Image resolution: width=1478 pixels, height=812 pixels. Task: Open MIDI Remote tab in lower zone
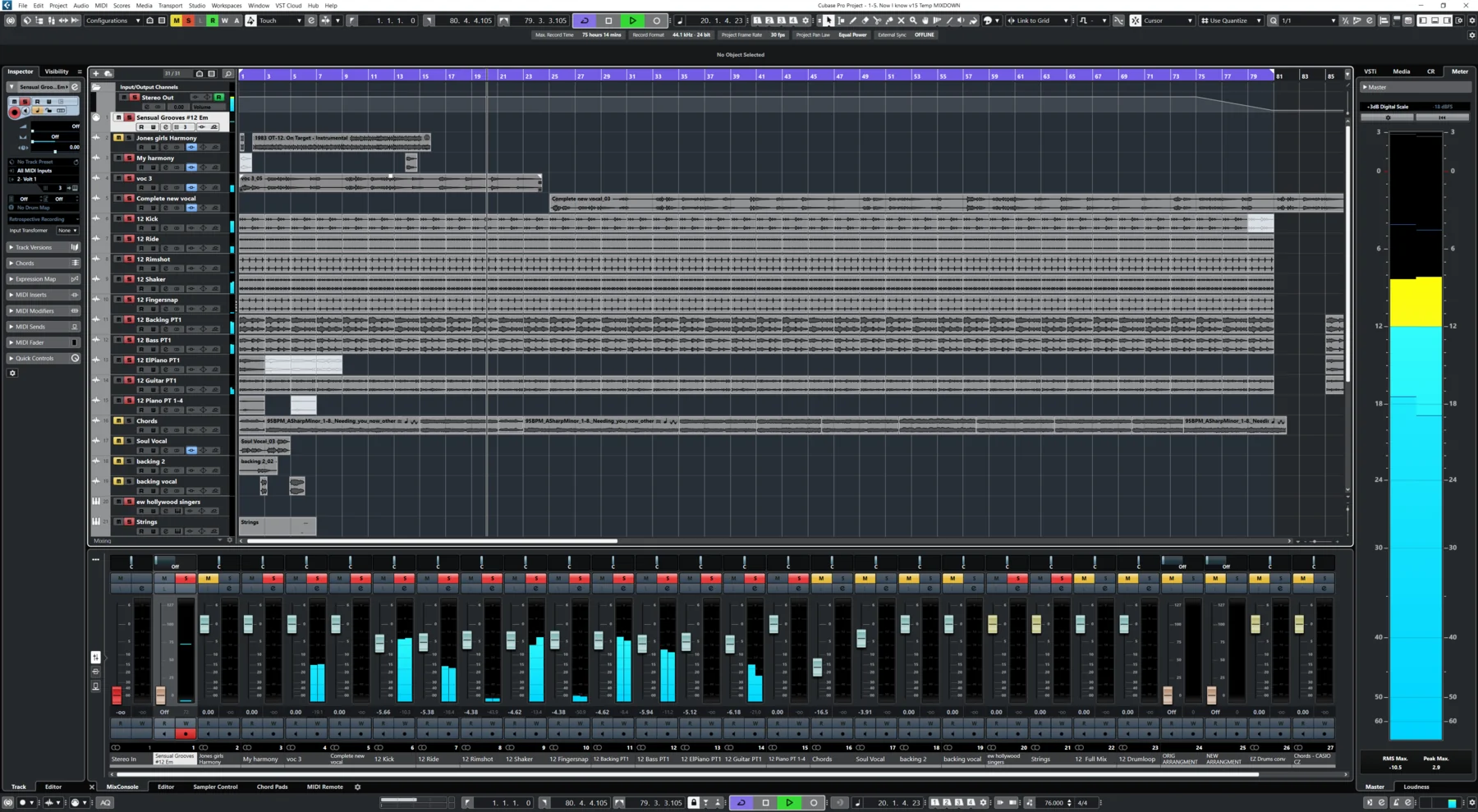pos(325,787)
